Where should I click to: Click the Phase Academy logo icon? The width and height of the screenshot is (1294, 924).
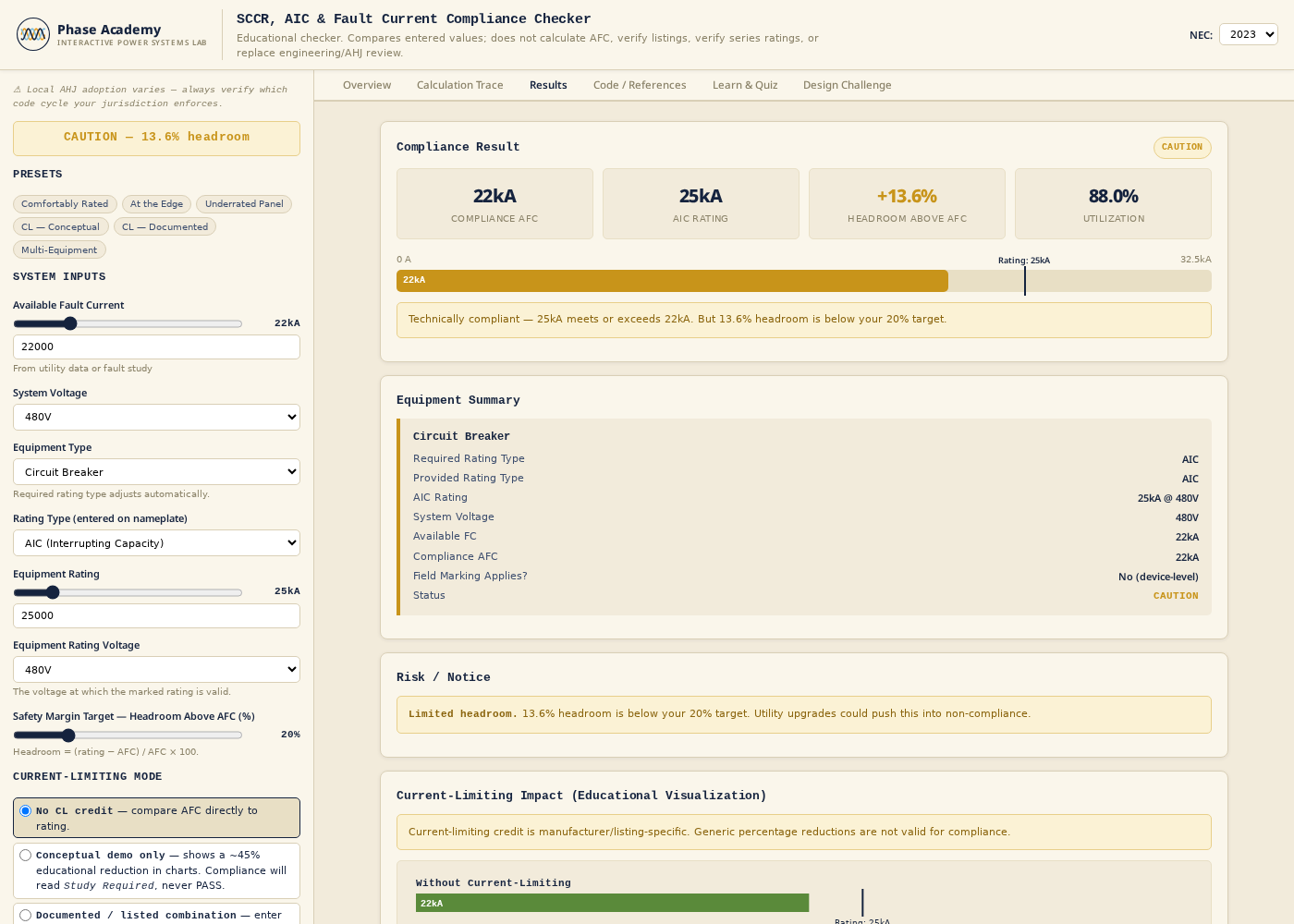coord(33,34)
